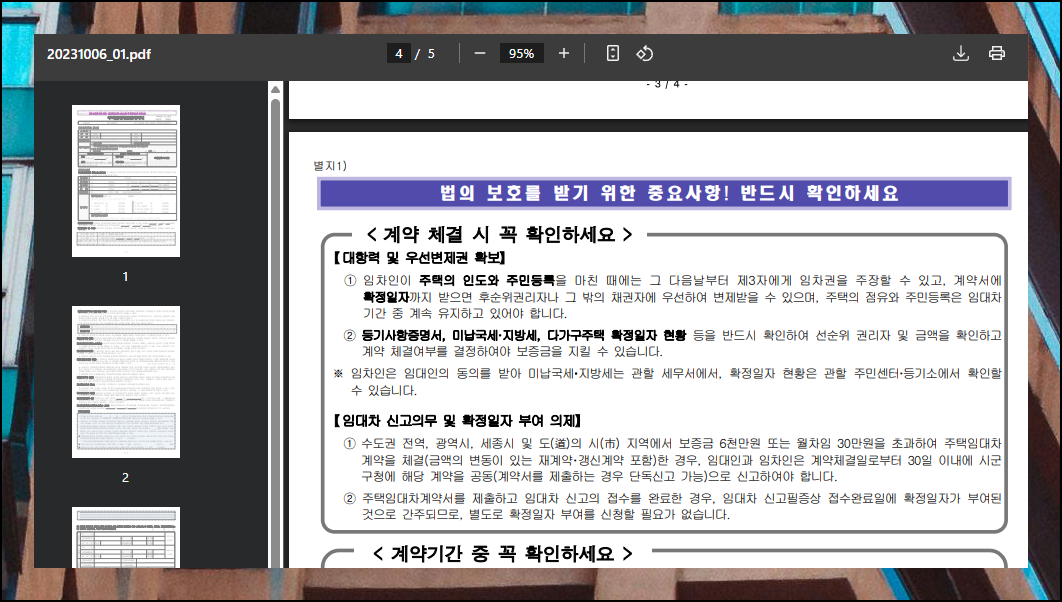
Task: Print the PDF document
Action: coord(996,53)
